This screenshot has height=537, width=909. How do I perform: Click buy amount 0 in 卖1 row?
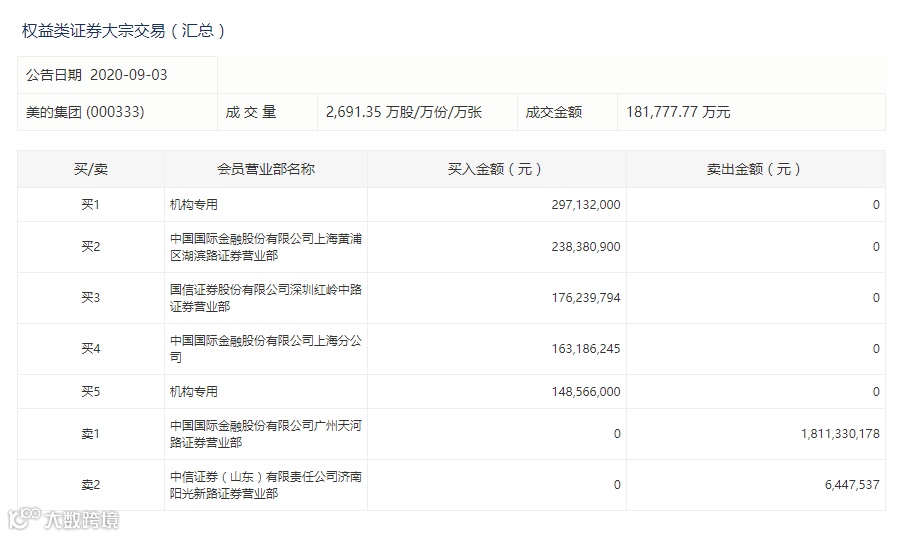coord(617,434)
